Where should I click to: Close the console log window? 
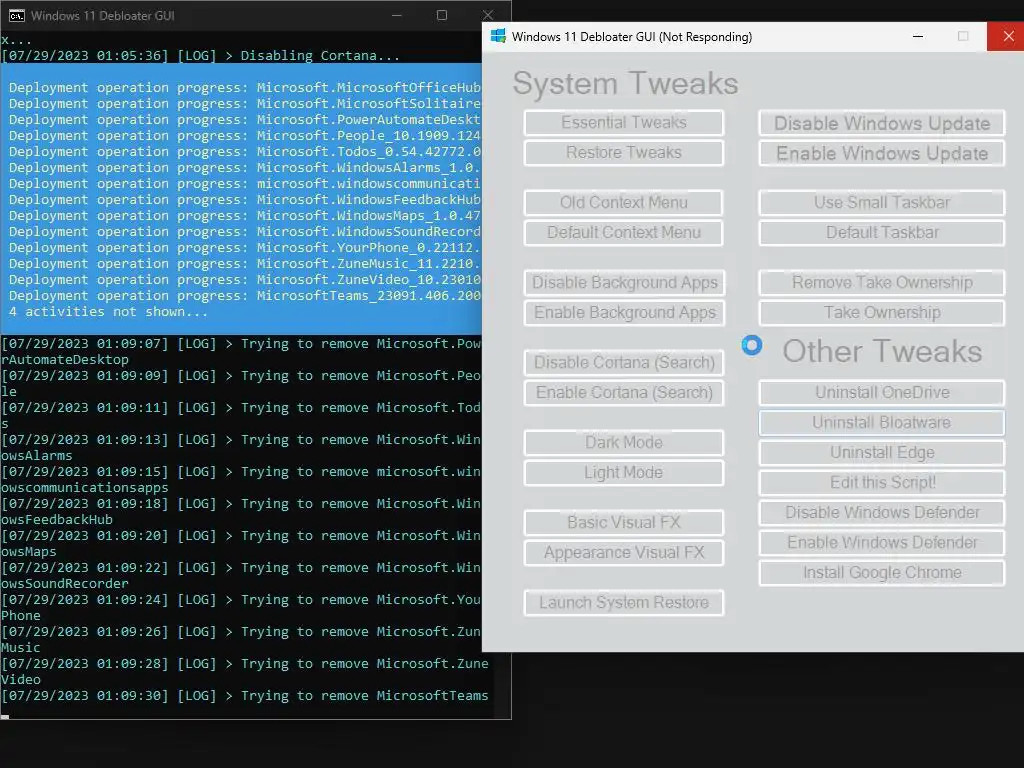(488, 15)
